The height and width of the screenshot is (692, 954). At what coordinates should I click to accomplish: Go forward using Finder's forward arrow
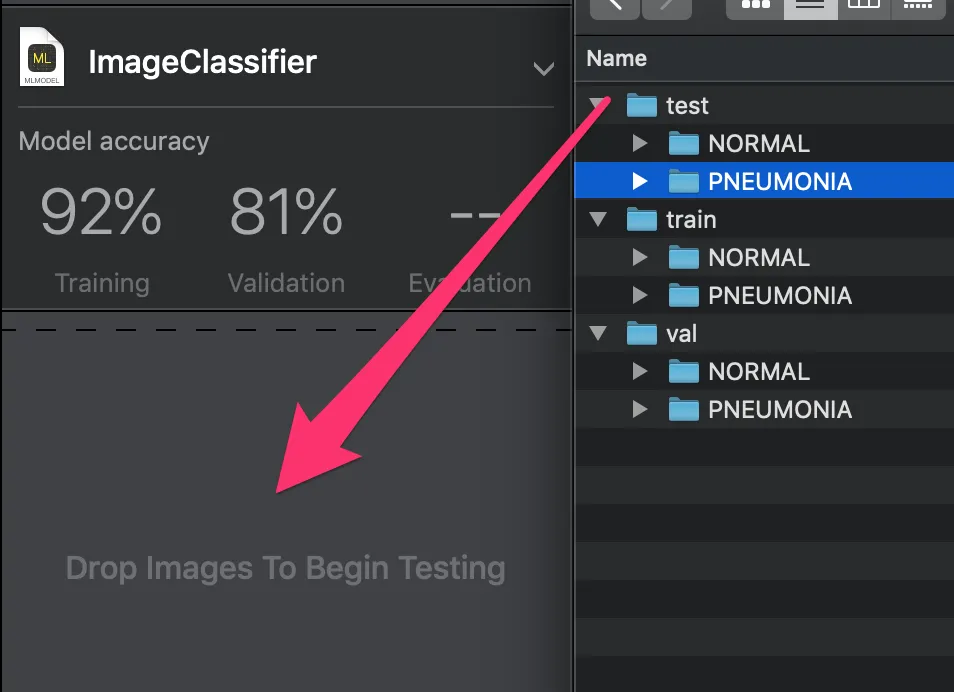(x=667, y=8)
